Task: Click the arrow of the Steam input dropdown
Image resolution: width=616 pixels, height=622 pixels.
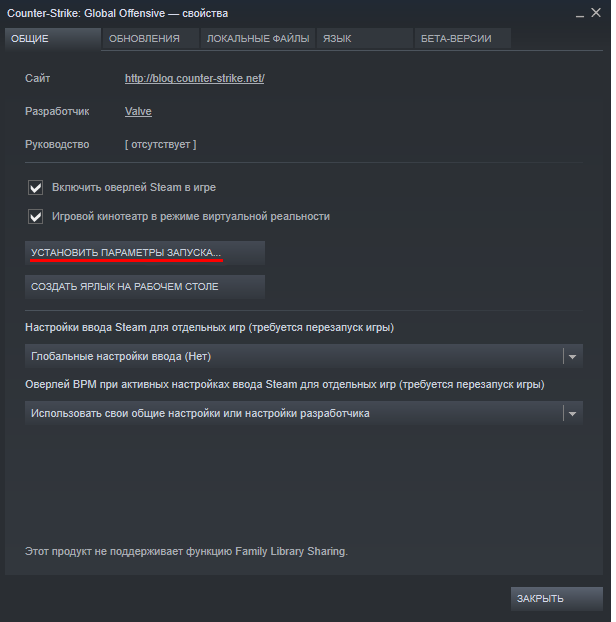Action: (572, 356)
